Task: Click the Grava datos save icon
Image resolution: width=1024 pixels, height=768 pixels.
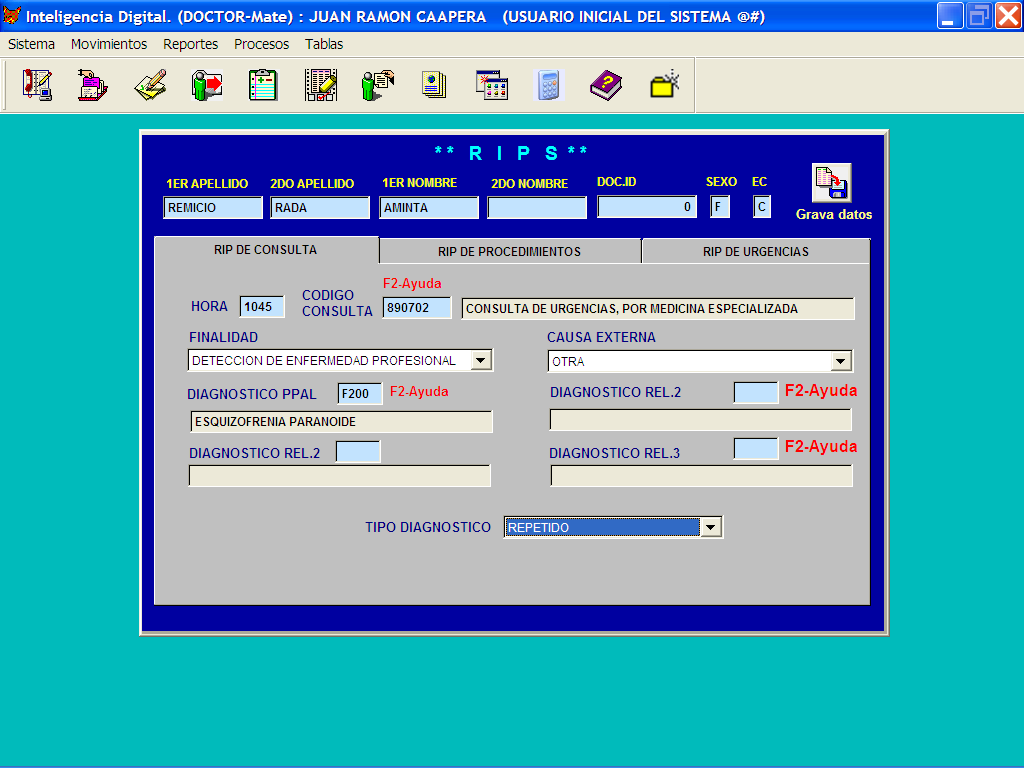Action: click(x=831, y=183)
